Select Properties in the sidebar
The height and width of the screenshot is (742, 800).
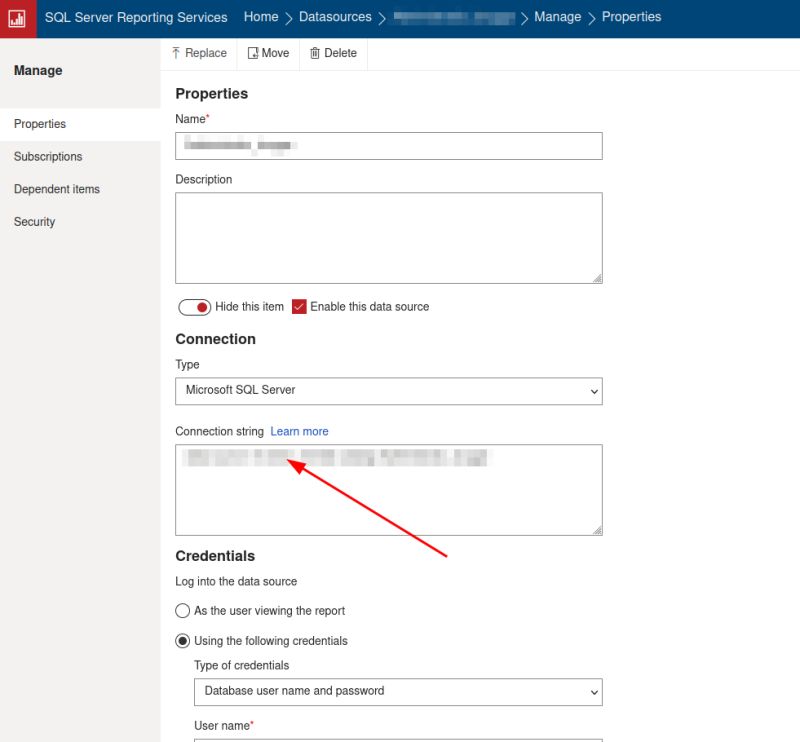[x=37, y=123]
